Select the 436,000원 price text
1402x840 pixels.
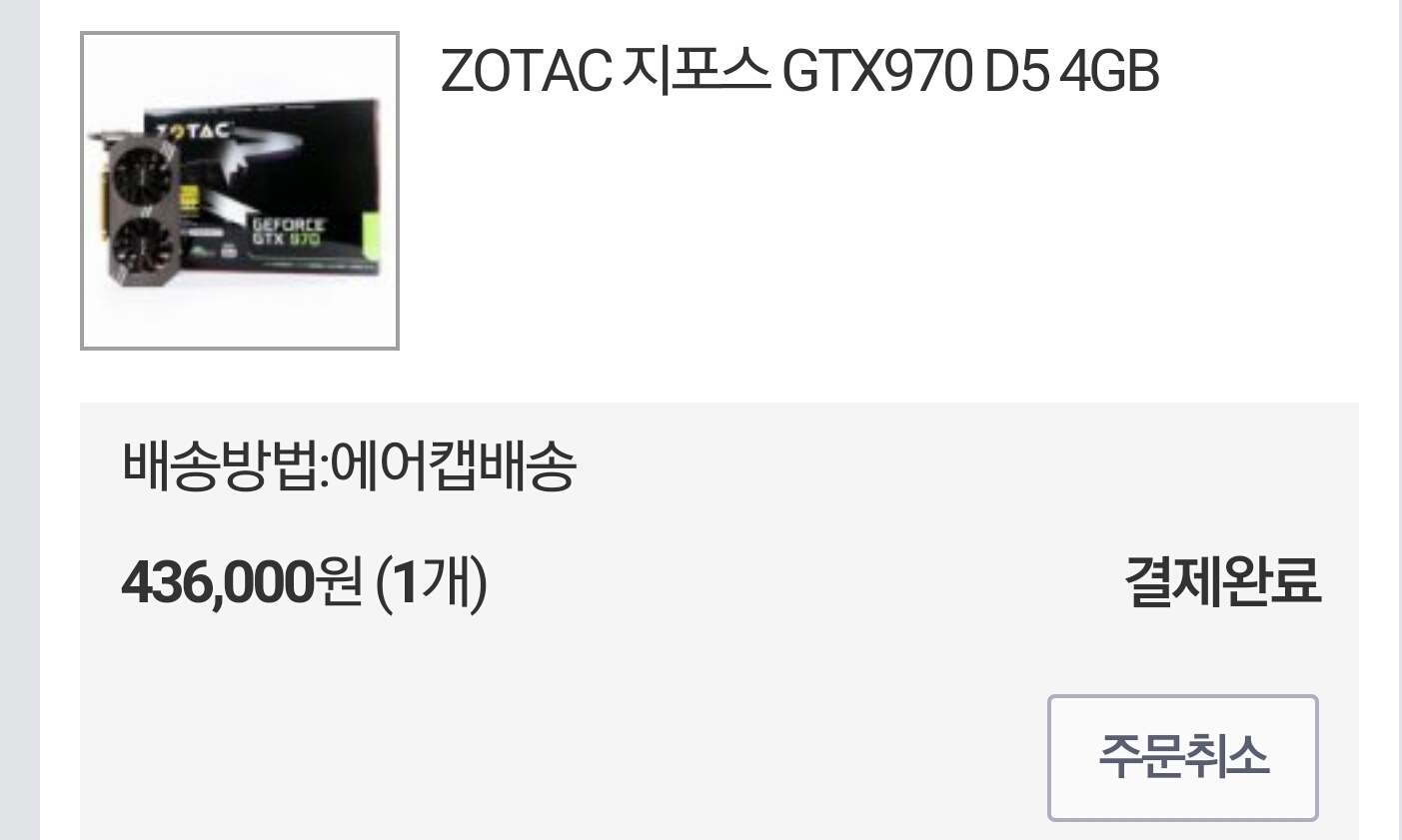point(241,583)
